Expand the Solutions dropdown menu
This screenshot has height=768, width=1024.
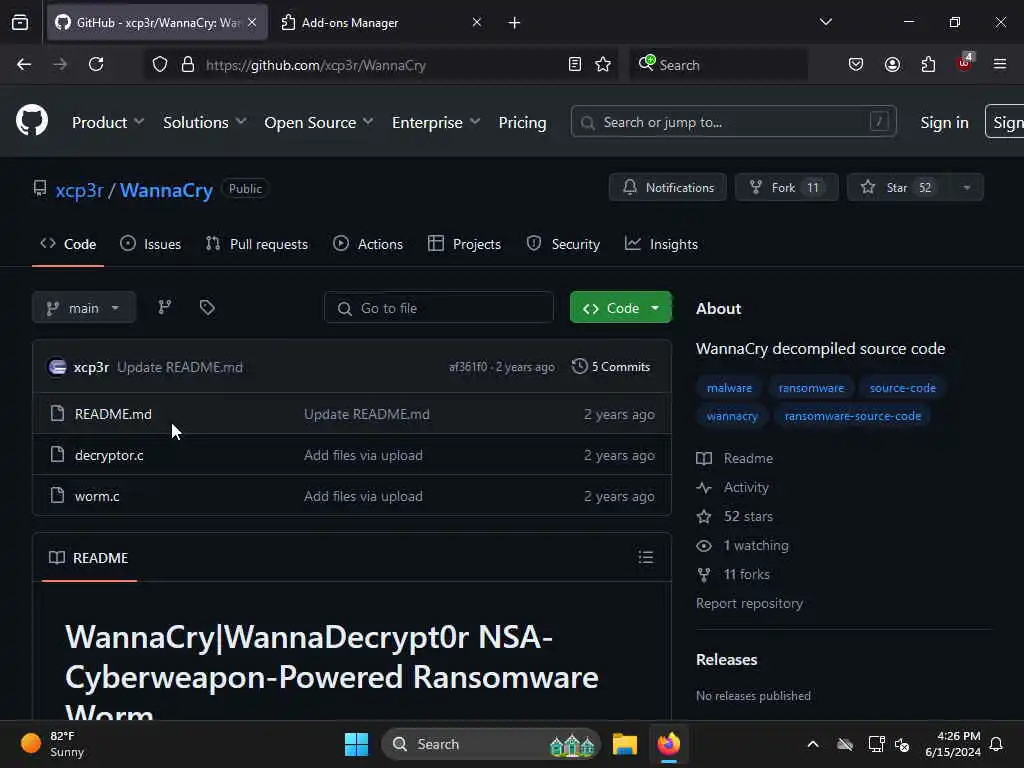204,122
